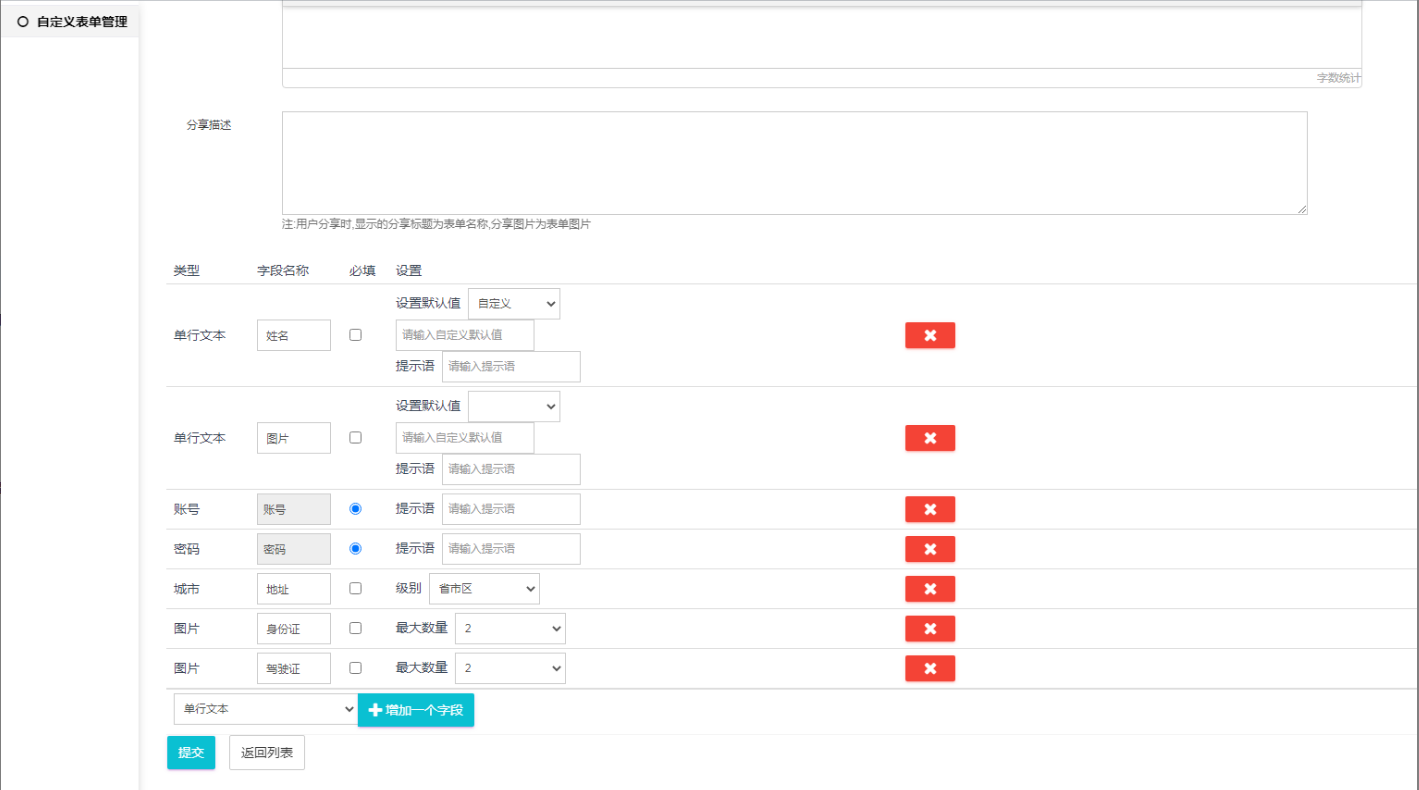
Task: Delete the 地址 city field row
Action: [929, 589]
